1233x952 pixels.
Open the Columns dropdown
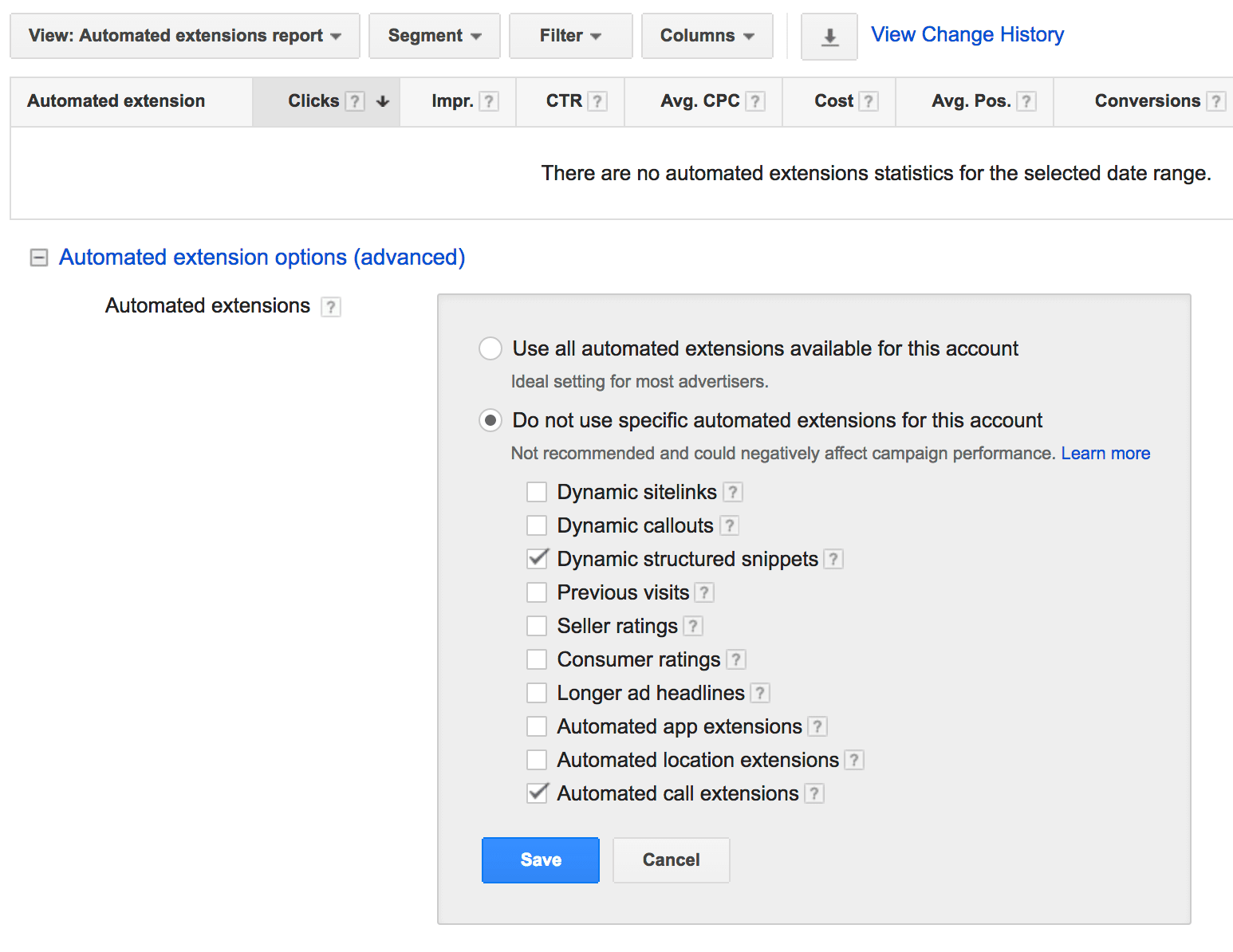pyautogui.click(x=706, y=36)
